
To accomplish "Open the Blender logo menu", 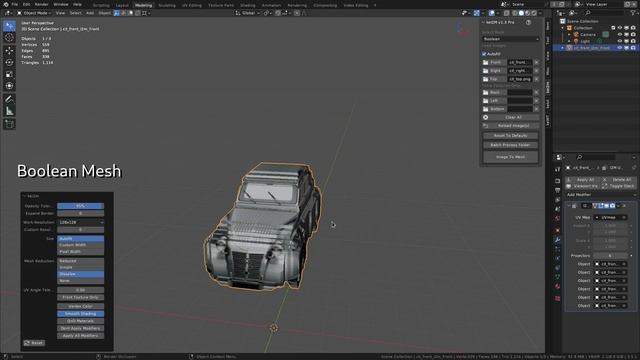I will pos(6,4).
